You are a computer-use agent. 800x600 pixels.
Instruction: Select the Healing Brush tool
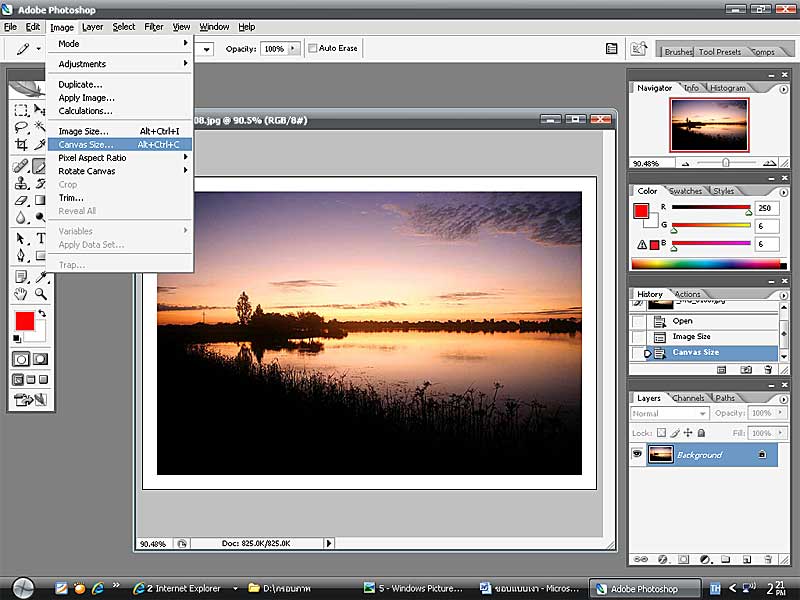point(21,166)
